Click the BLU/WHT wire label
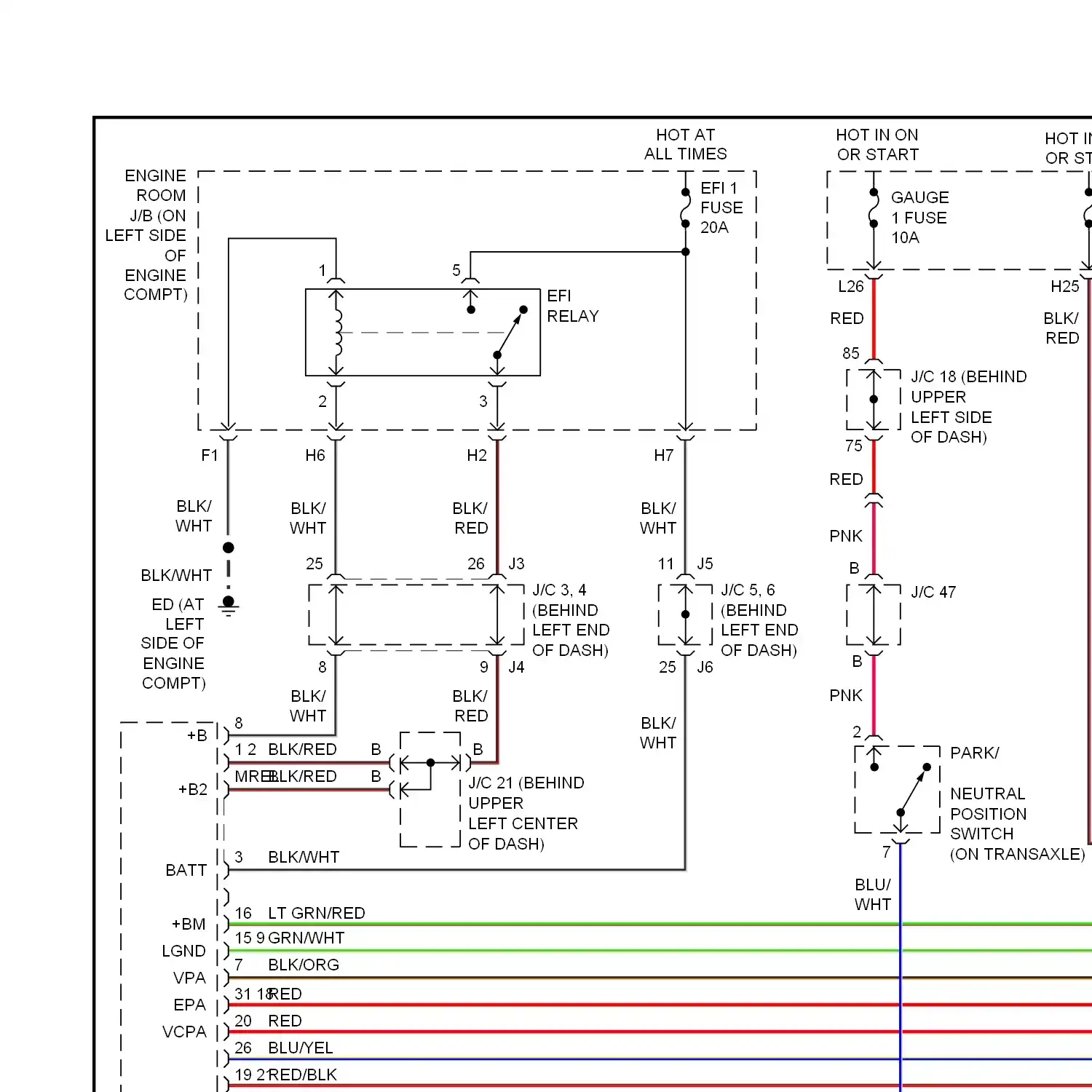This screenshot has height=1092, width=1092. (x=873, y=894)
